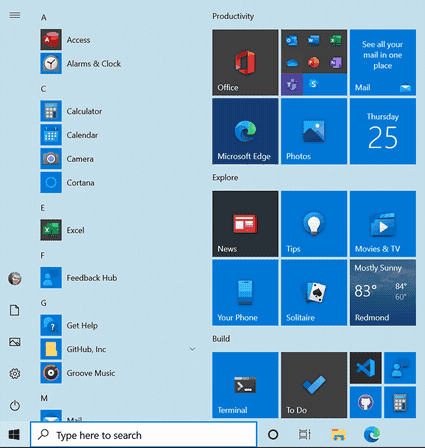Viewport: 425px width, 448px height.
Task: Open the Power options button
Action: pyautogui.click(x=15, y=406)
